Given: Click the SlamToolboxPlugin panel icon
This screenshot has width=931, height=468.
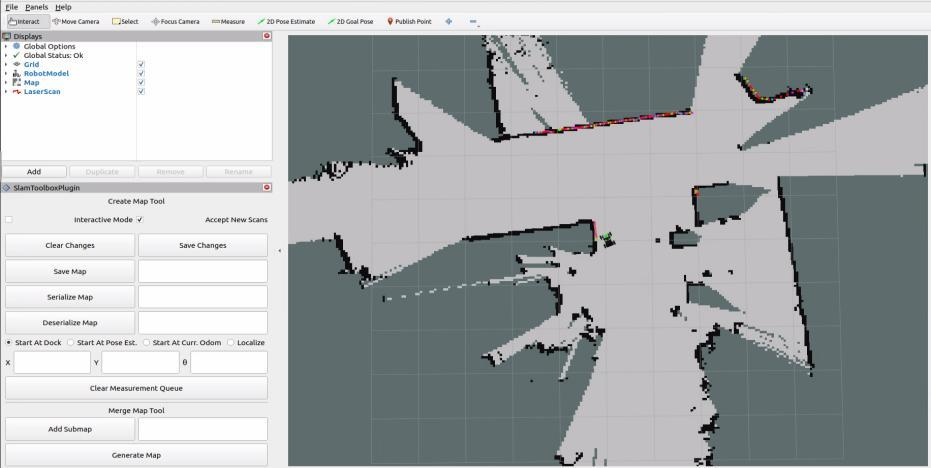Looking at the screenshot, I should point(7,187).
